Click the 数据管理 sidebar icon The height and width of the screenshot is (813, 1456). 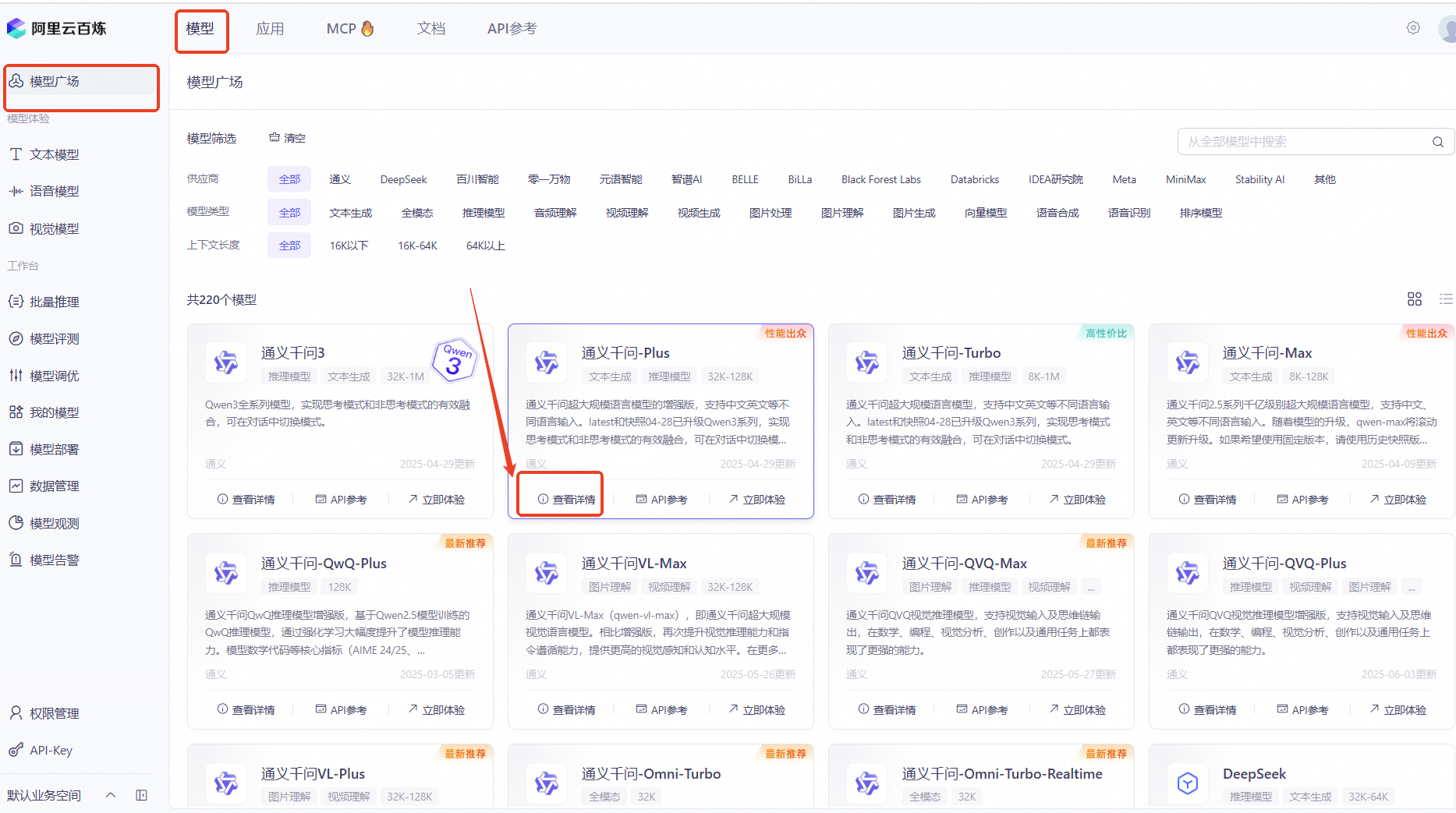[x=16, y=486]
